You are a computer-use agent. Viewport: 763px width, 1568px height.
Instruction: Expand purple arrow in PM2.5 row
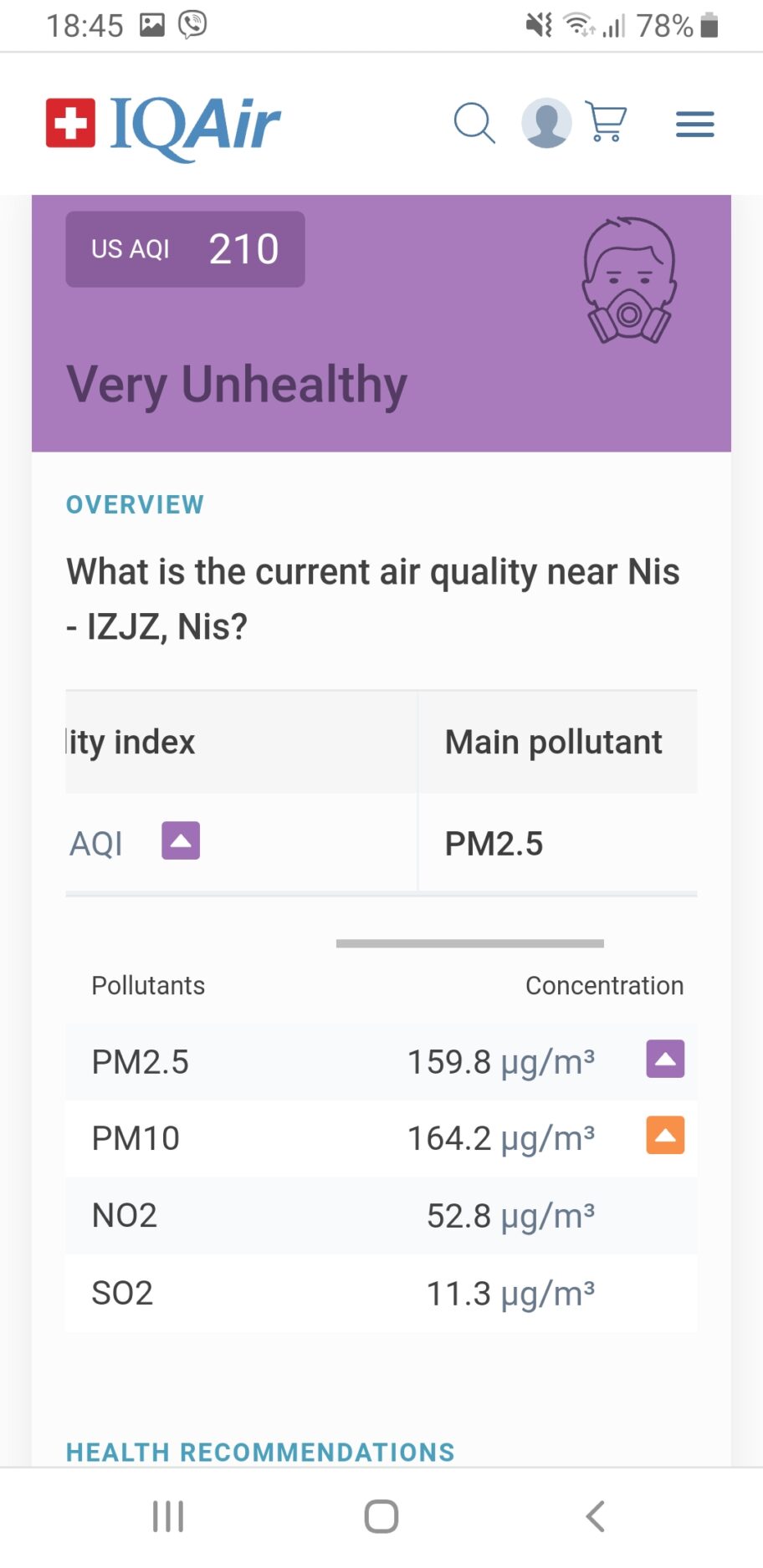click(x=665, y=1060)
